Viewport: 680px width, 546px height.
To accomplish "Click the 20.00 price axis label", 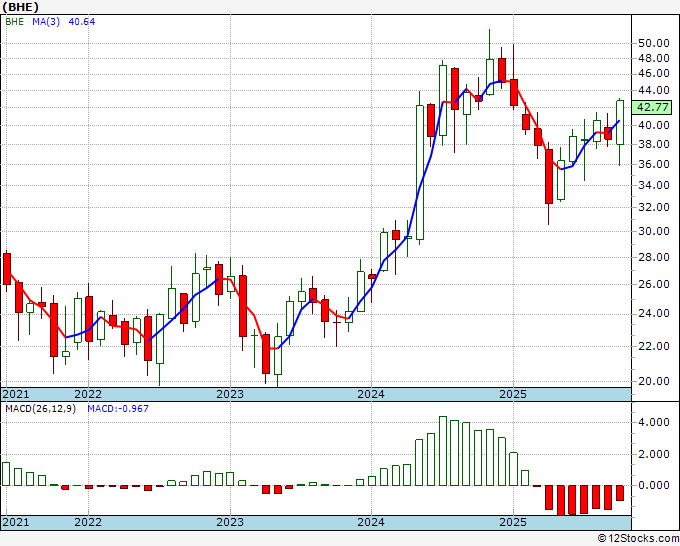I will 653,381.
